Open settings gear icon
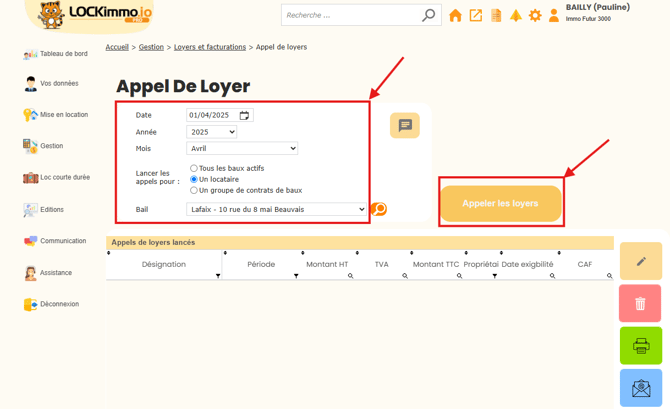The width and height of the screenshot is (670, 409). (535, 15)
